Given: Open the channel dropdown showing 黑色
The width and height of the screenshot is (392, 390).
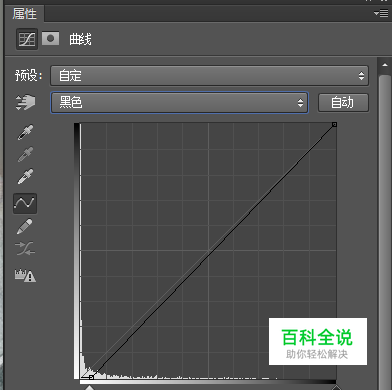Looking at the screenshot, I should [x=179, y=102].
